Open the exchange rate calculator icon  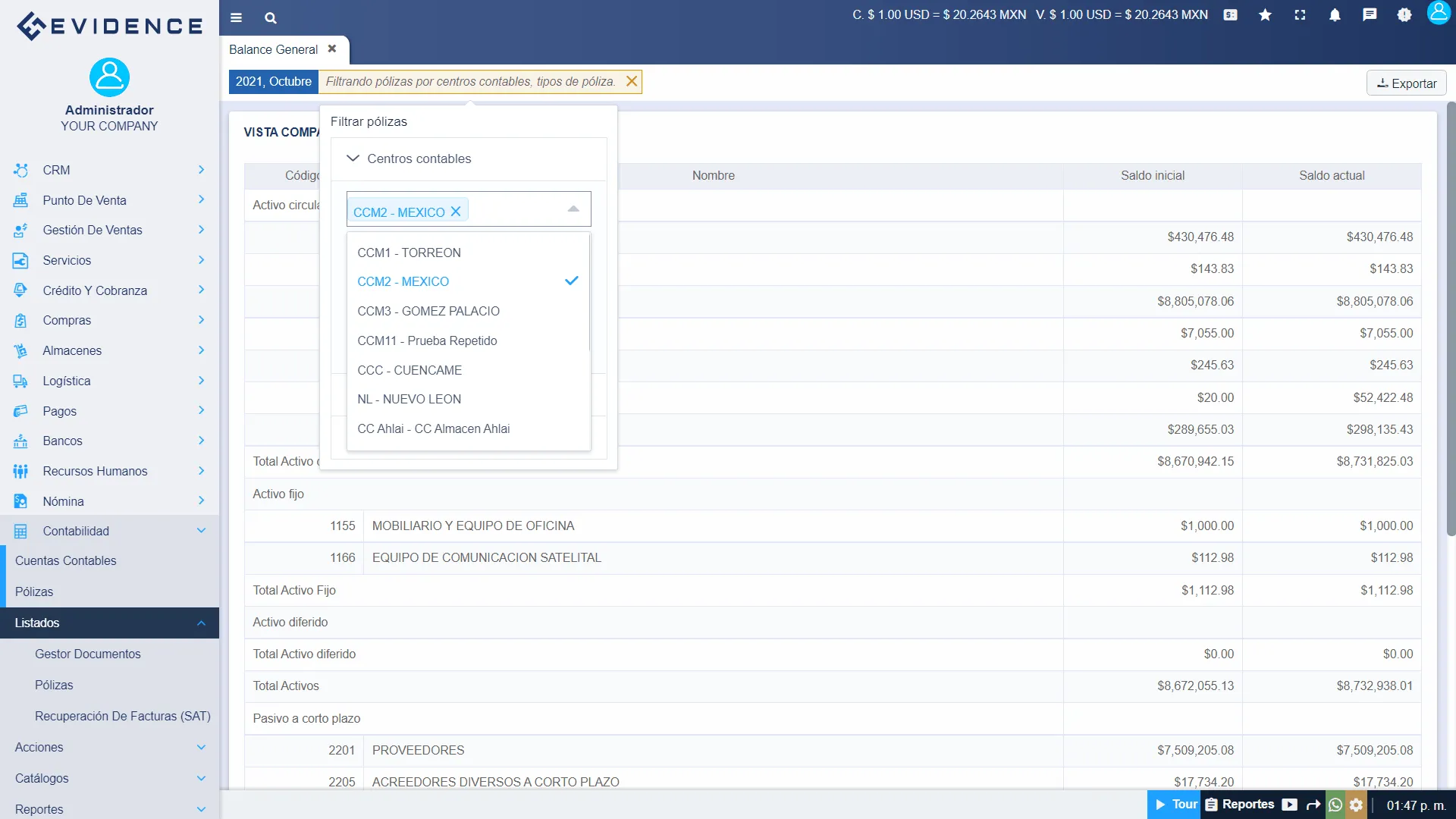[1230, 15]
